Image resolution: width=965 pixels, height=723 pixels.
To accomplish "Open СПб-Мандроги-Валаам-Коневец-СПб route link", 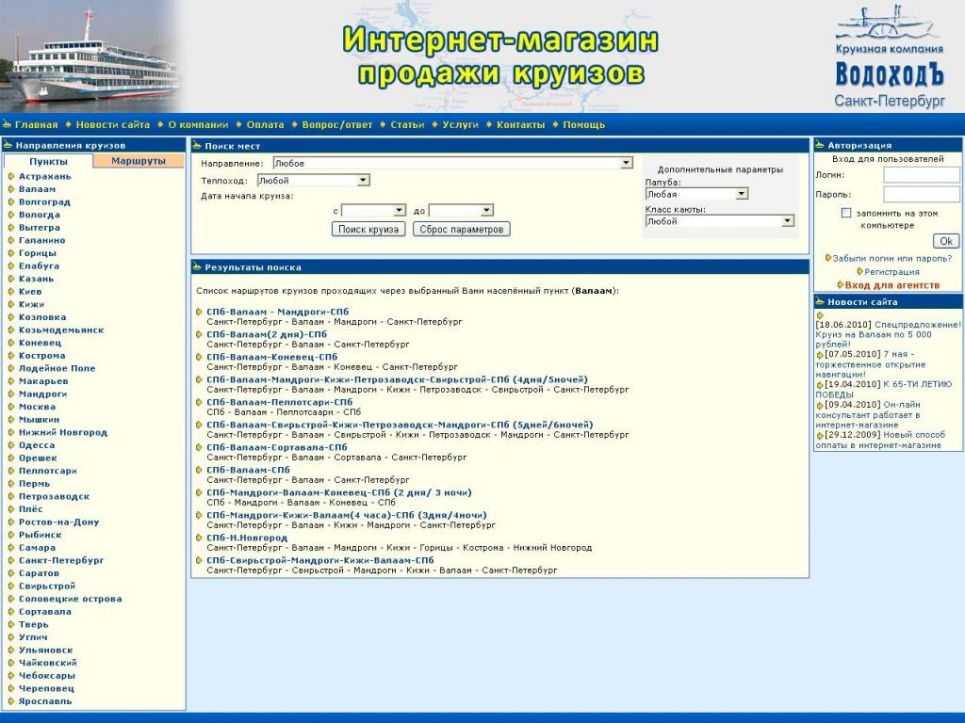I will click(x=339, y=493).
